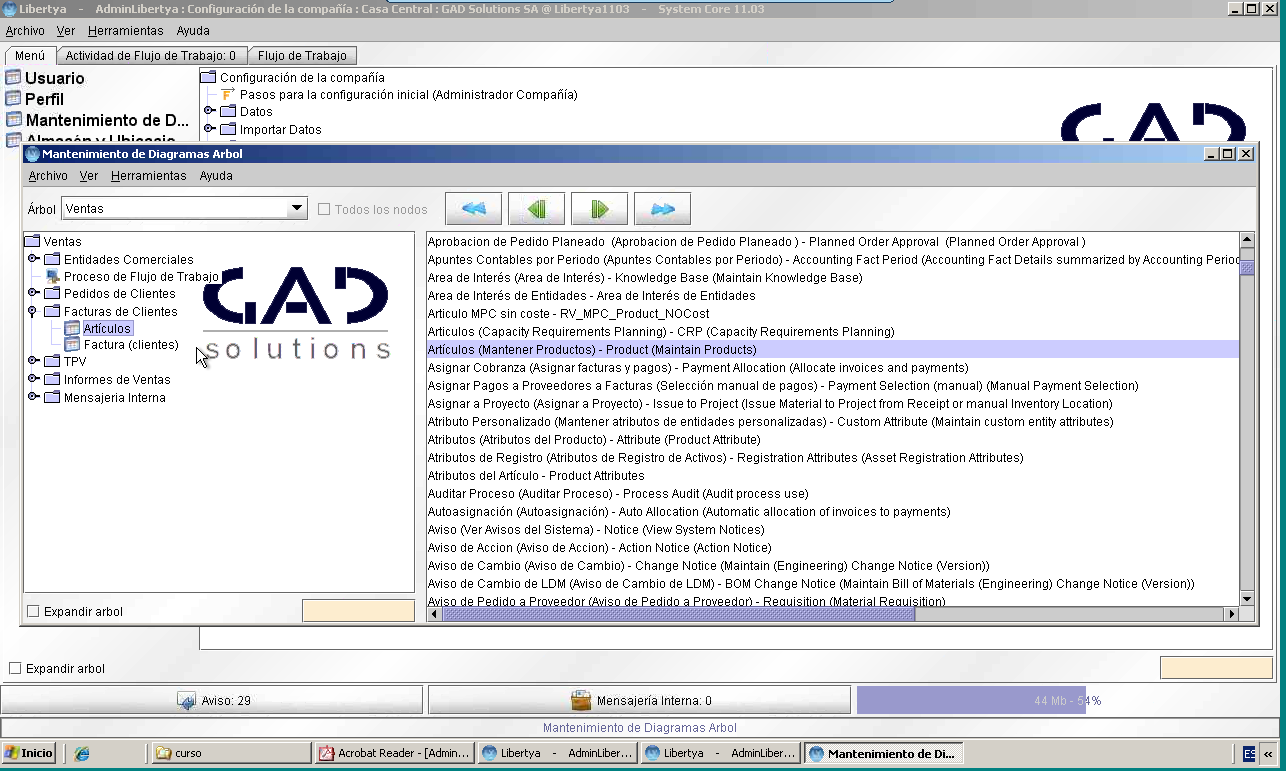Screen dimensions: 1286x771
Task: Open the Windows Inicio start button
Action: (29, 753)
